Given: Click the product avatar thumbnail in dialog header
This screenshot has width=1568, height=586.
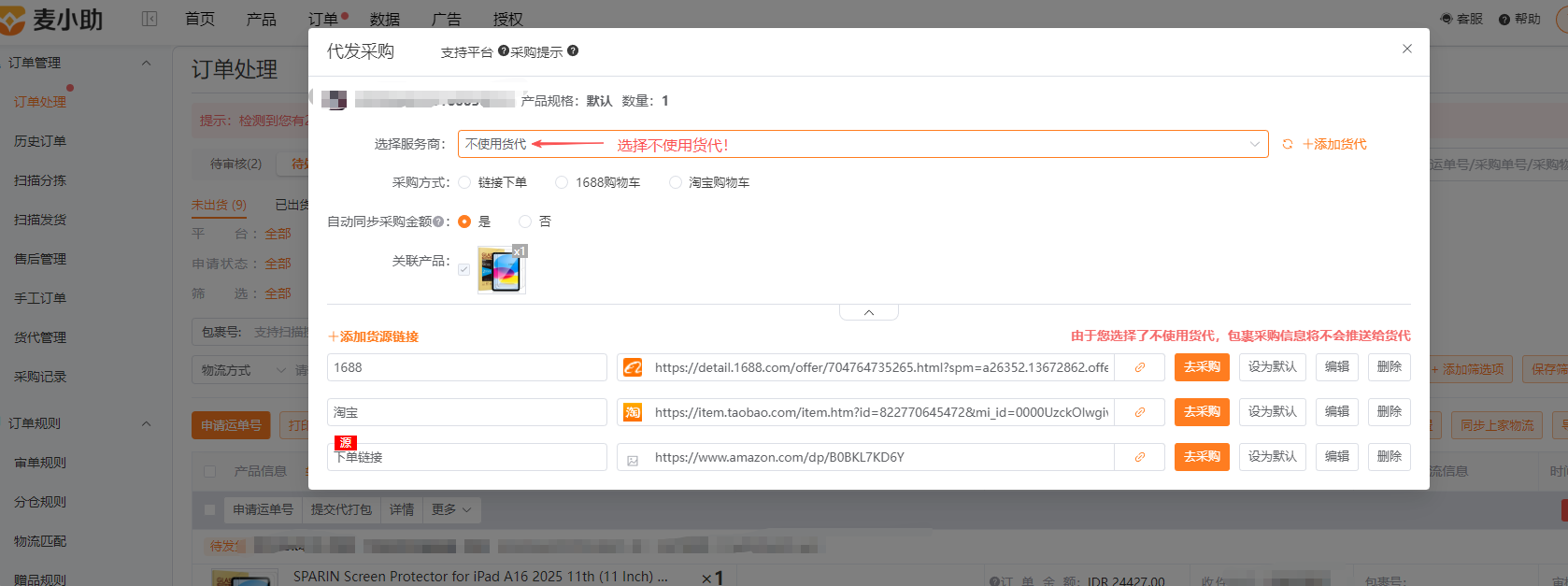Looking at the screenshot, I should click(x=334, y=100).
